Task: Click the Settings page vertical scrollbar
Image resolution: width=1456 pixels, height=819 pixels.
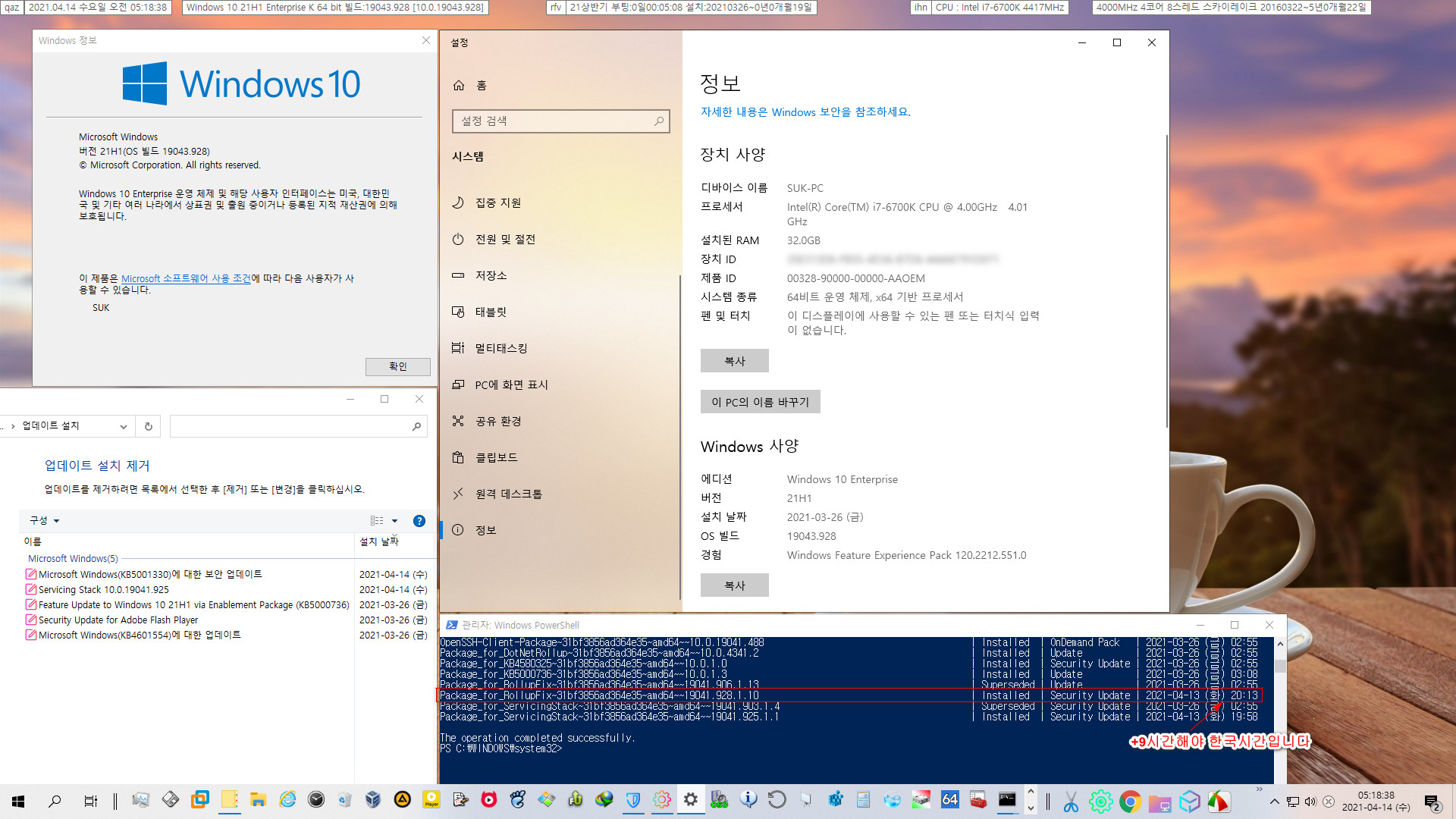Action: pyautogui.click(x=1166, y=281)
